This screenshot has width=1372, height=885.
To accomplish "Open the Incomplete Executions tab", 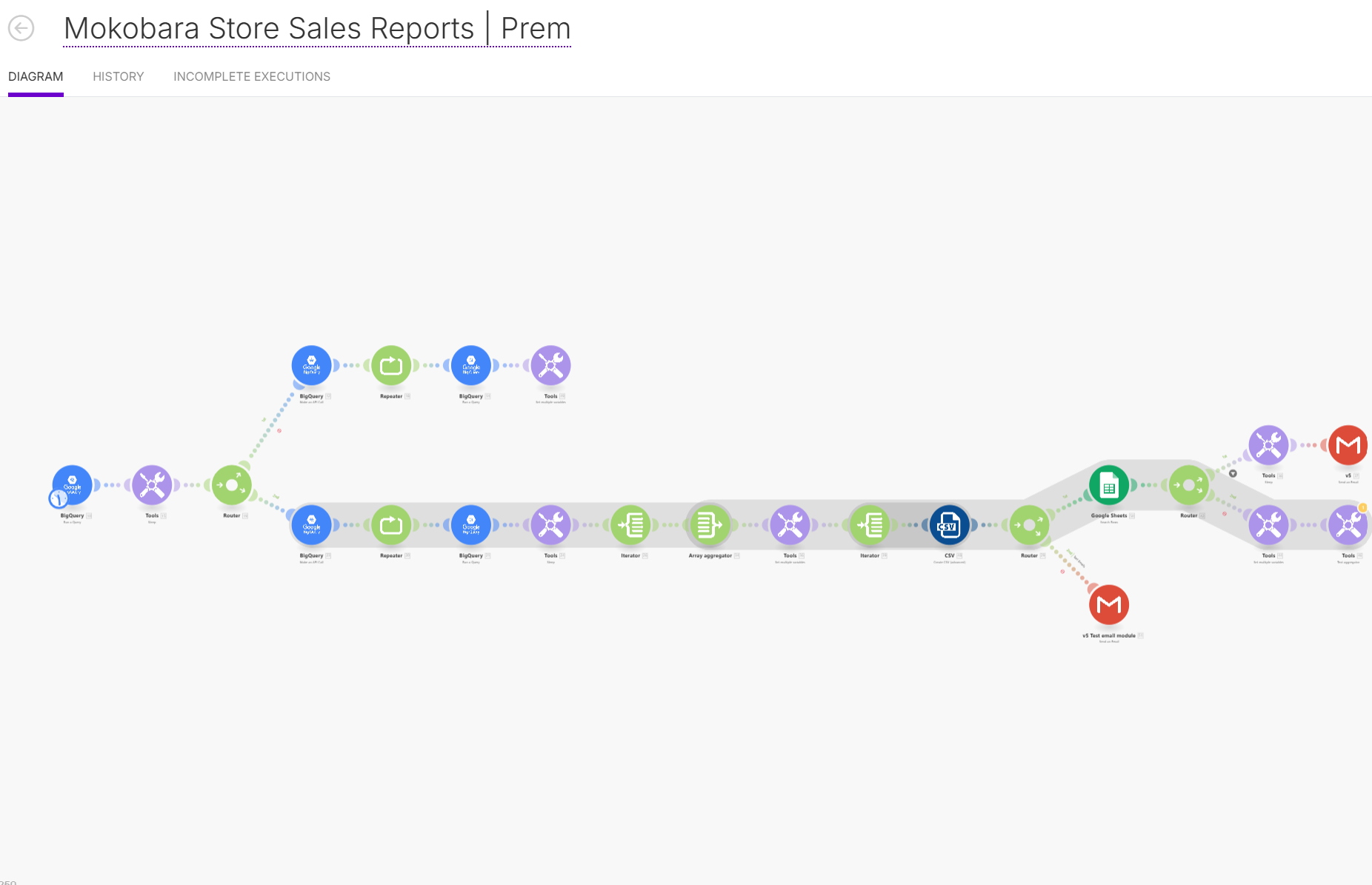I will [252, 77].
